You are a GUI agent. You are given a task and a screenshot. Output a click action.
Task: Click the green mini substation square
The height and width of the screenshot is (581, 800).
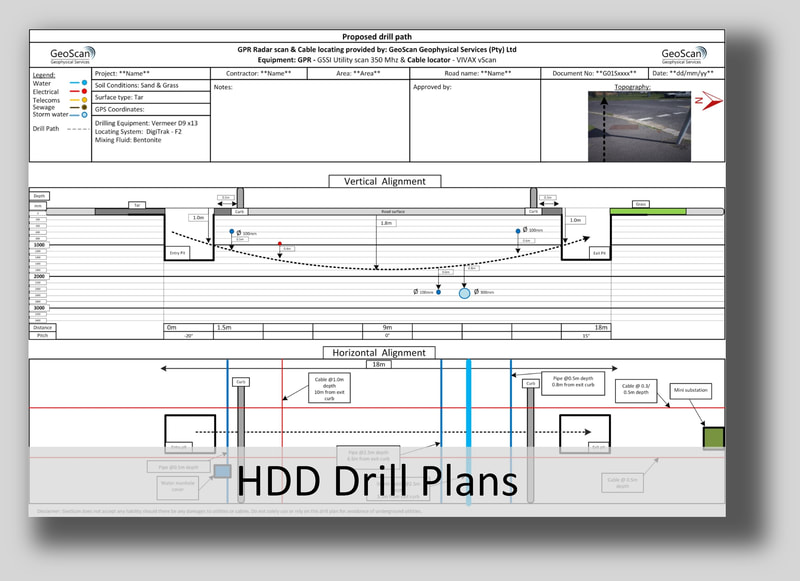click(x=713, y=437)
